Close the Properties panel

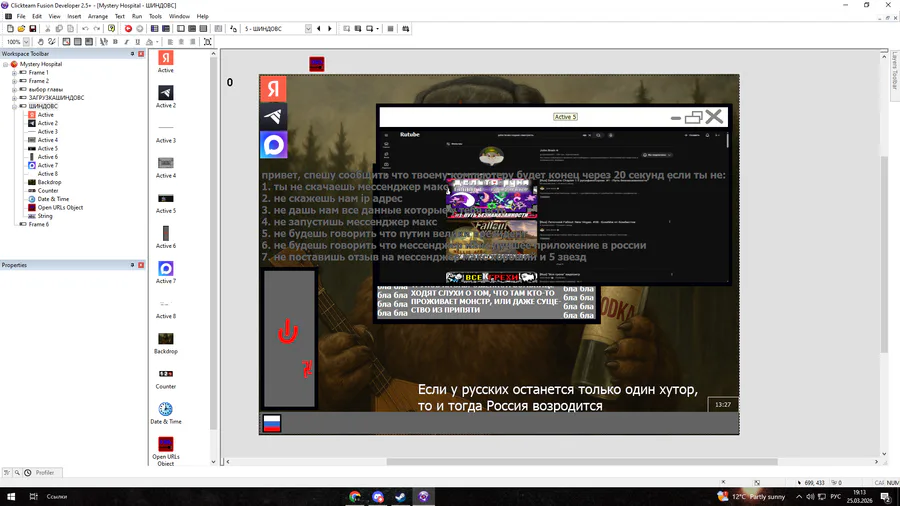click(x=141, y=265)
